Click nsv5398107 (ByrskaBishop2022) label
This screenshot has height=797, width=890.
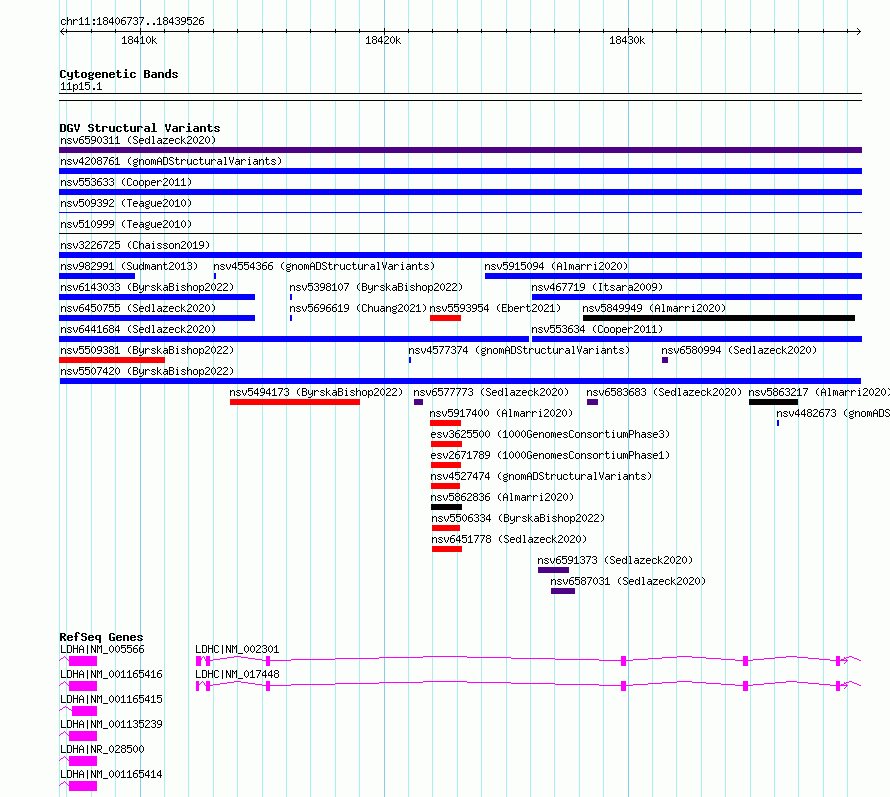pyautogui.click(x=376, y=287)
